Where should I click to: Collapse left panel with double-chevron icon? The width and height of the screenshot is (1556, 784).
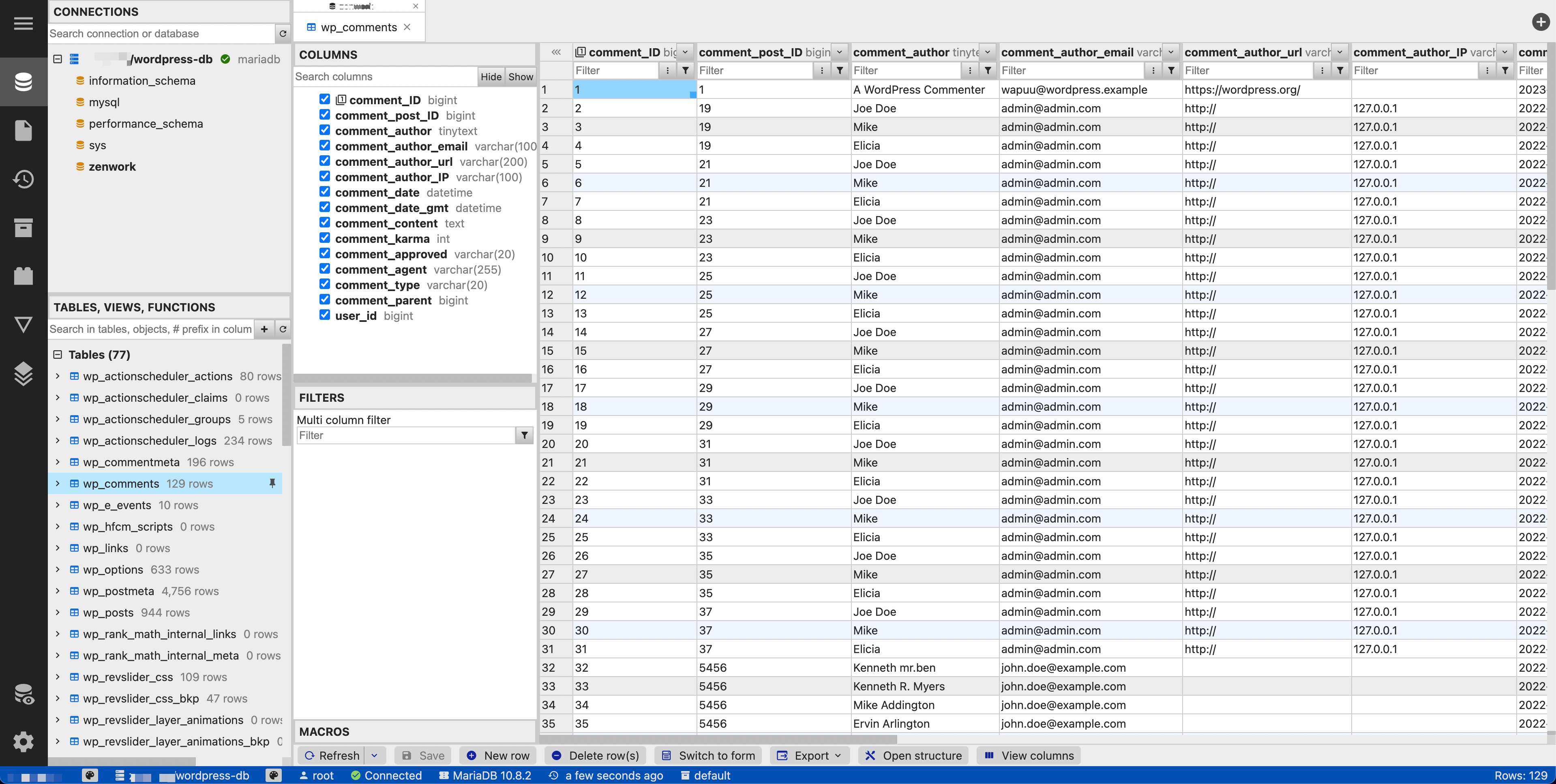coord(556,53)
